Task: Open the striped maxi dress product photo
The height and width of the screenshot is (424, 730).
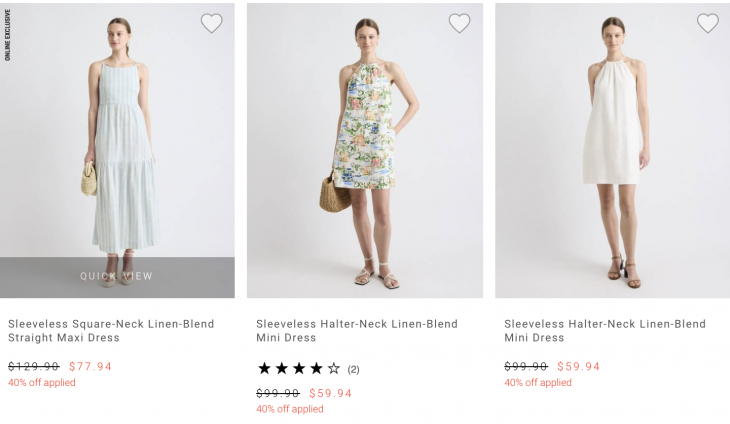Action: point(117,130)
